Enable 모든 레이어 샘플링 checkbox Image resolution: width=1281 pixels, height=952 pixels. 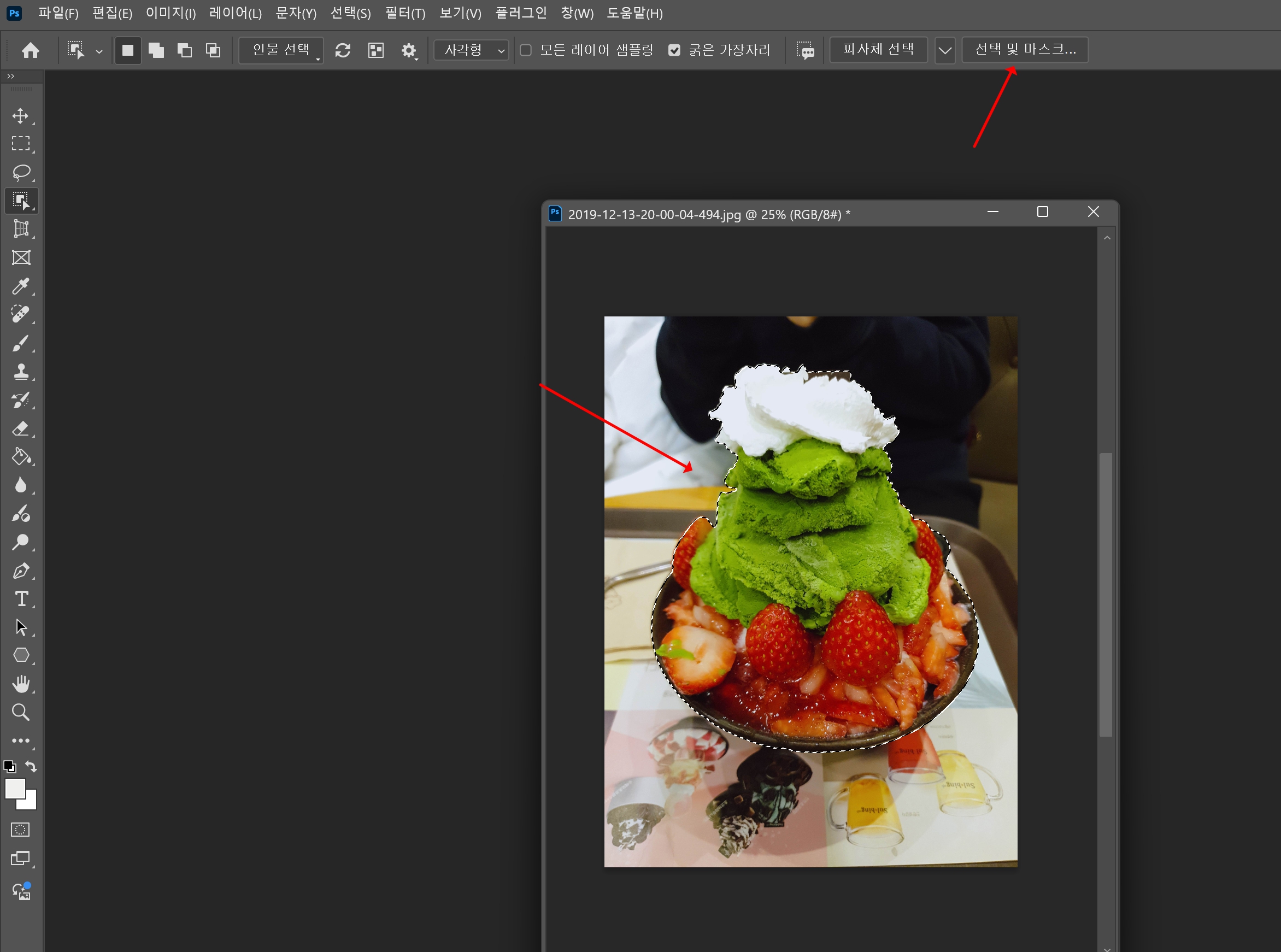526,50
